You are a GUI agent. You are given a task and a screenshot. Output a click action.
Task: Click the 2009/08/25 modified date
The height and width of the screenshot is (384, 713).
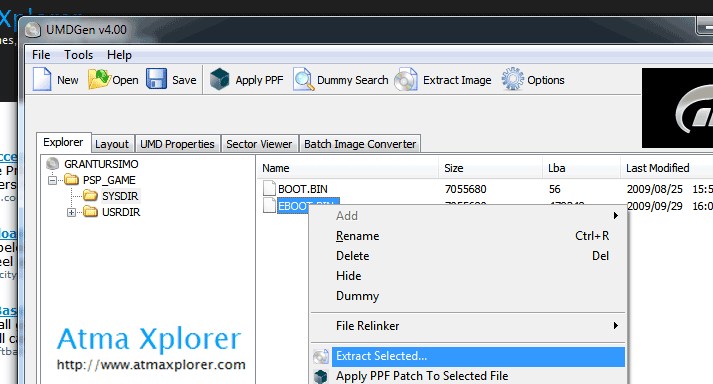[655, 189]
